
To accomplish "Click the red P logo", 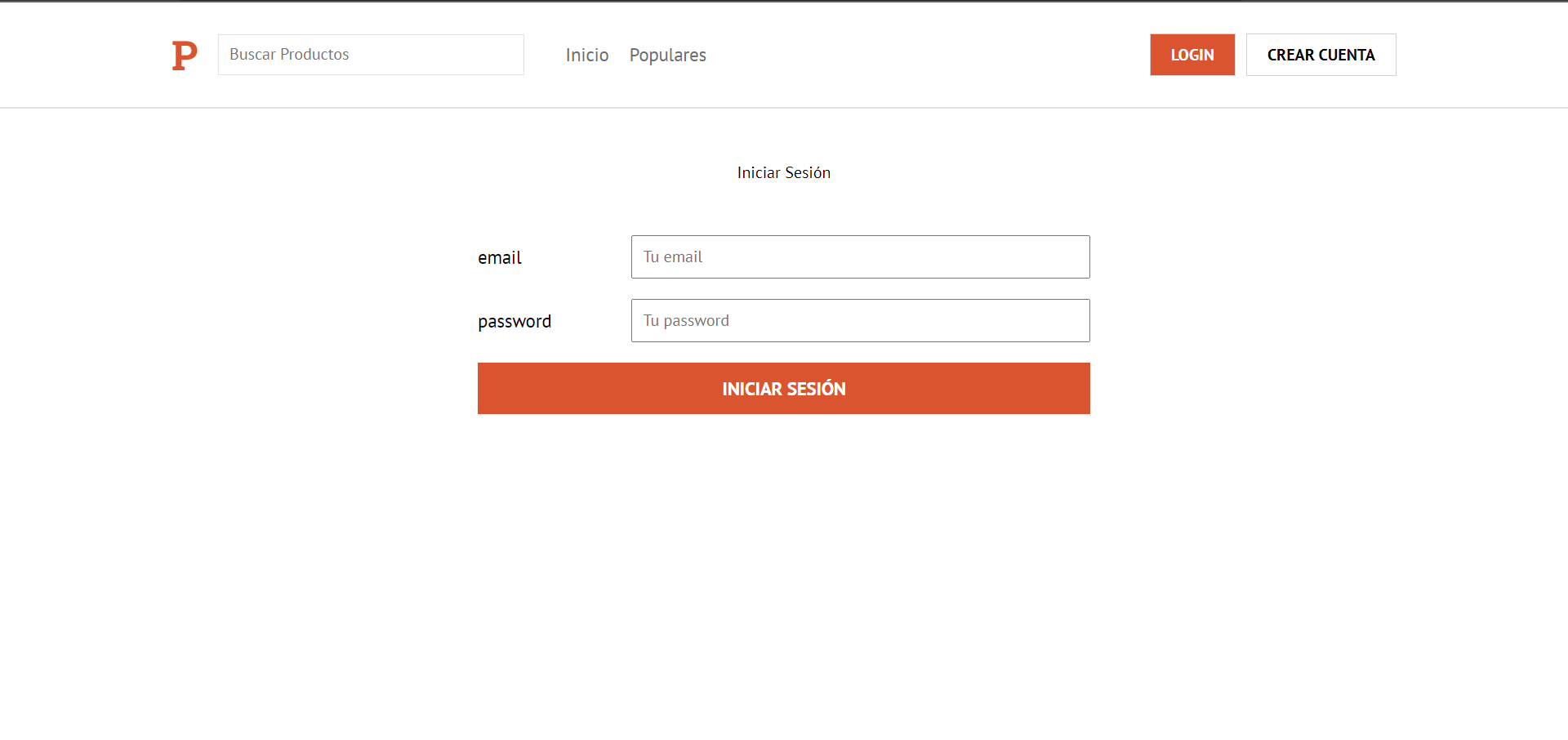I will click(x=185, y=56).
